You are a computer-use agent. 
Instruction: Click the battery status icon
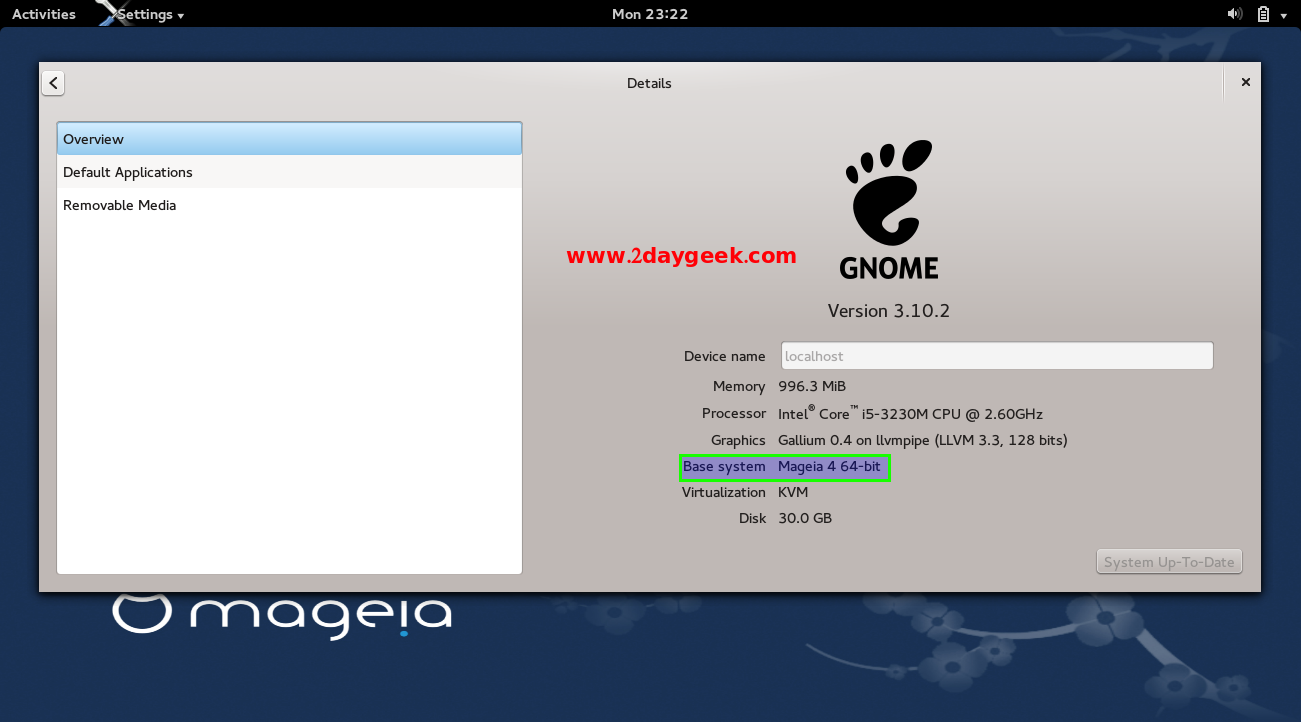coord(1263,14)
